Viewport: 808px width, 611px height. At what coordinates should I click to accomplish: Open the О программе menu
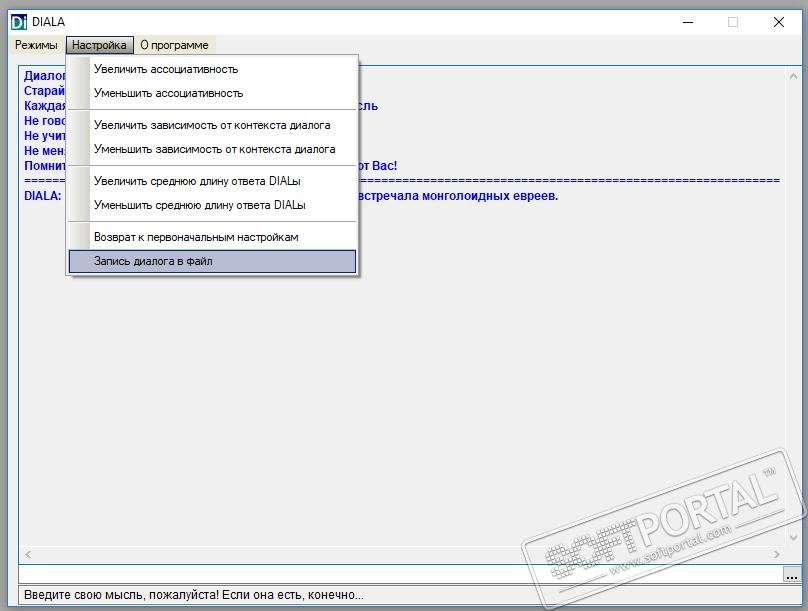[x=174, y=45]
